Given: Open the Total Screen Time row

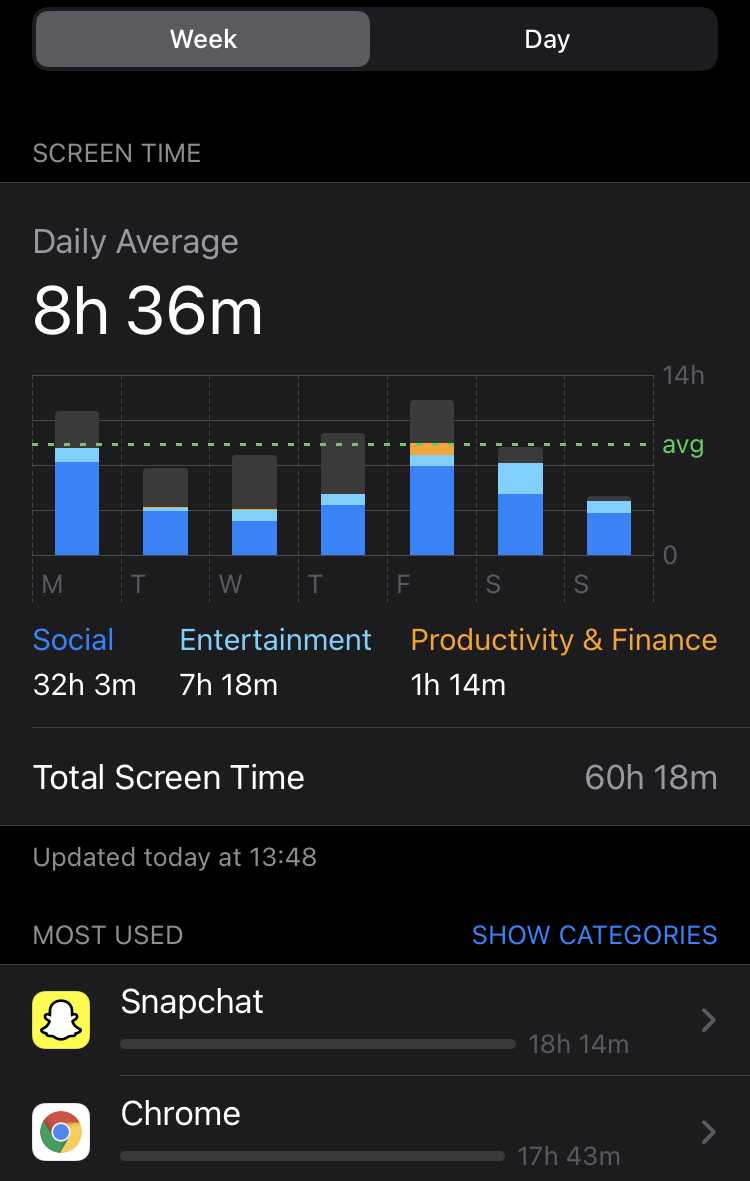Looking at the screenshot, I should [x=375, y=777].
